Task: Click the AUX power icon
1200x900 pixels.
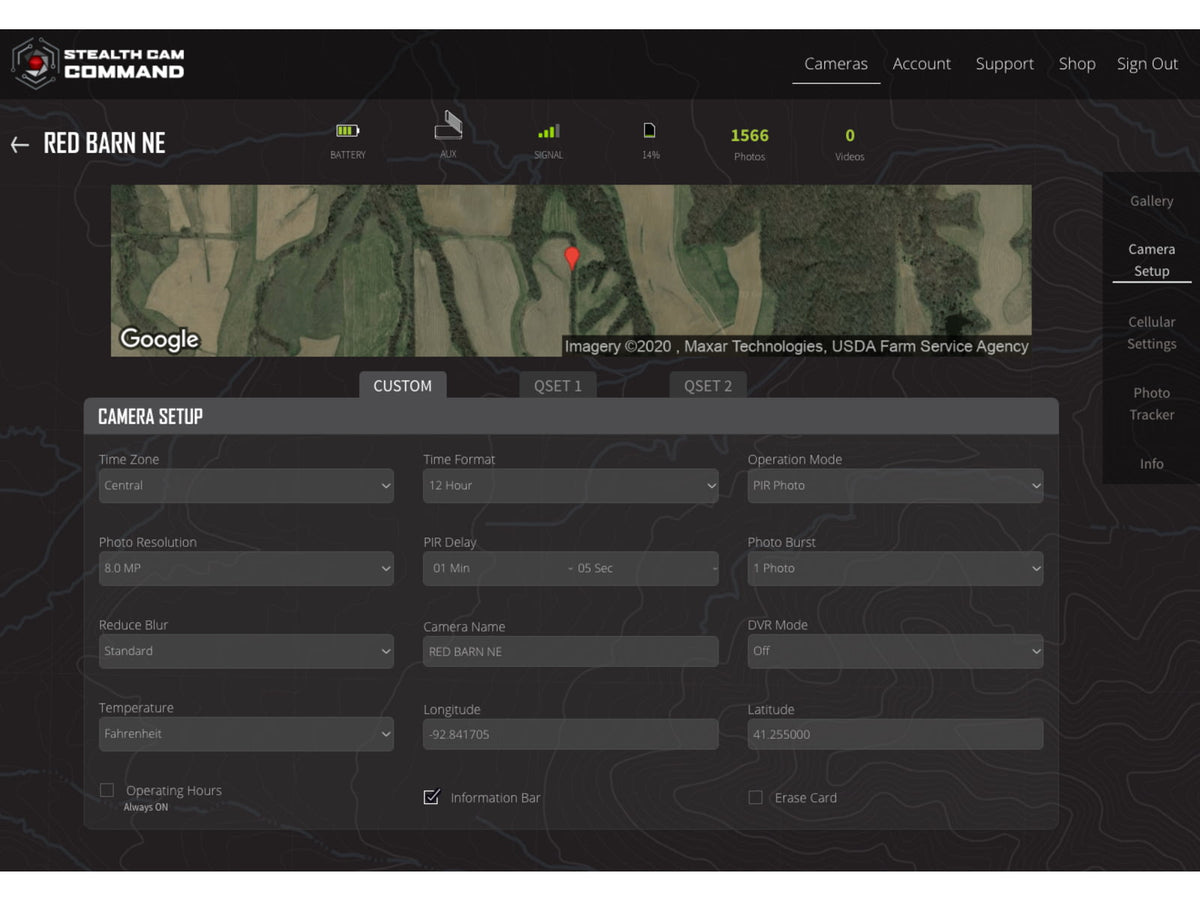Action: point(448,125)
